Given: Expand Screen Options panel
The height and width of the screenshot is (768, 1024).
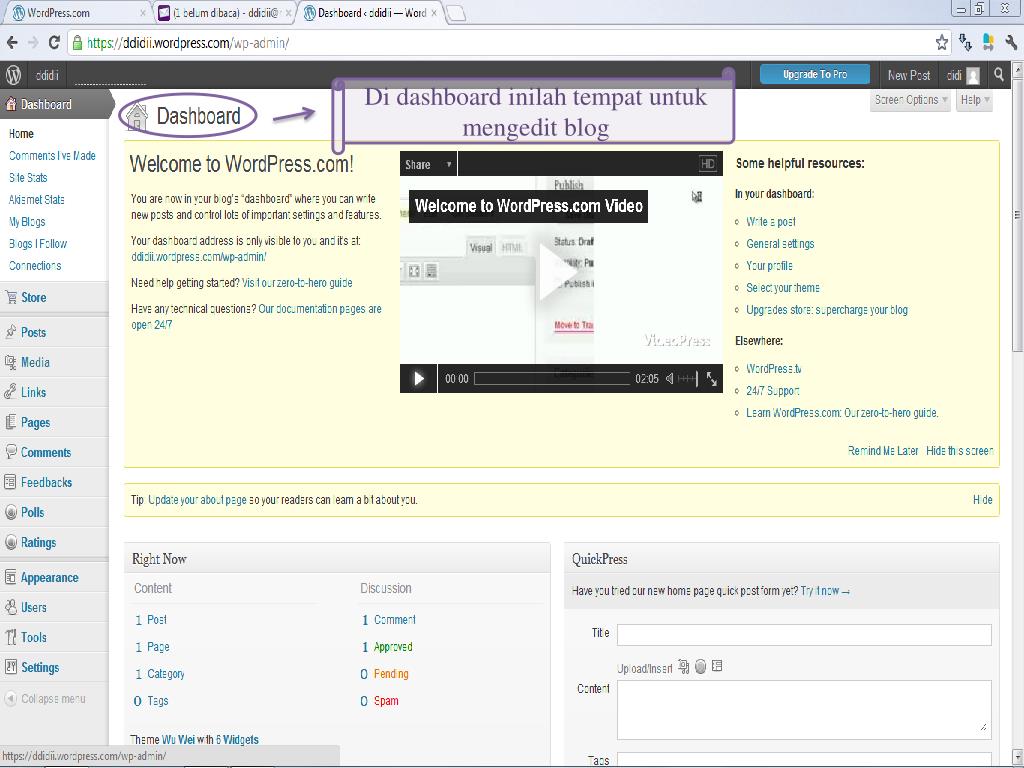Looking at the screenshot, I should pos(910,100).
